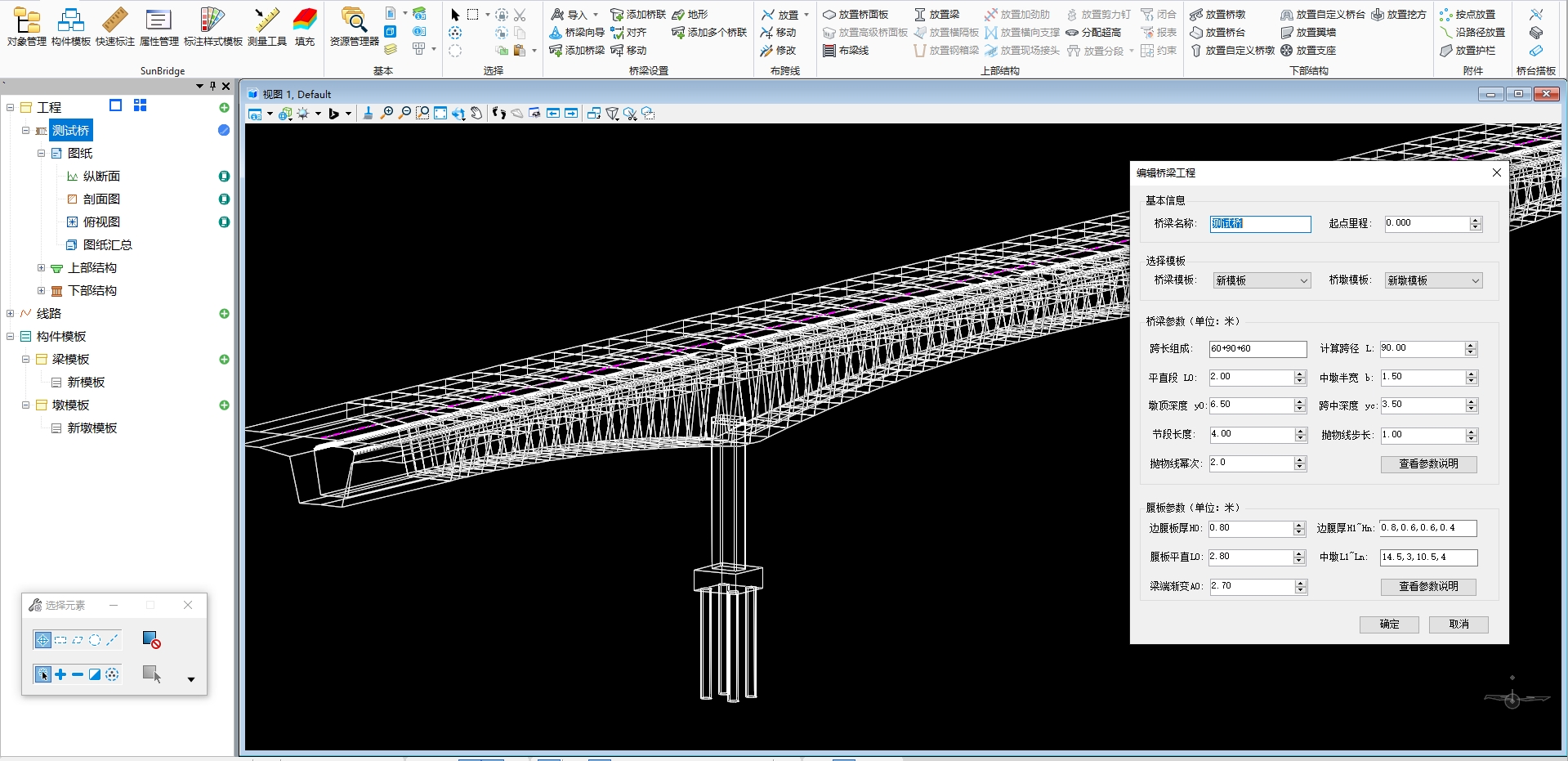This screenshot has width=1568, height=761.
Task: Expand the 下部结构 tree node
Action: point(41,290)
